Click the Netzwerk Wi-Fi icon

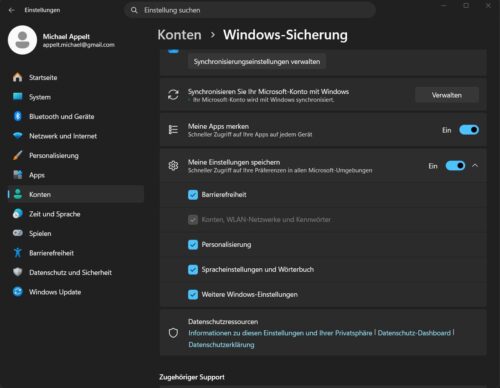click(x=18, y=136)
